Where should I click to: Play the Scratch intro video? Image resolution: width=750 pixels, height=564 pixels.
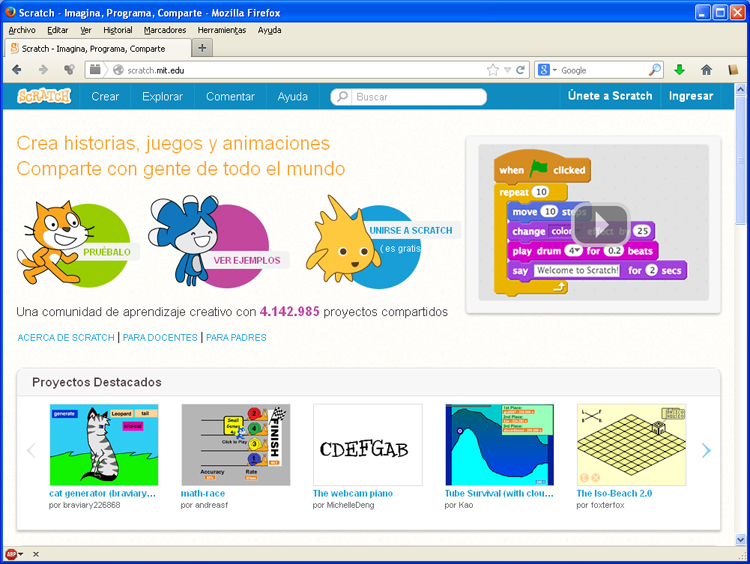[x=600, y=223]
